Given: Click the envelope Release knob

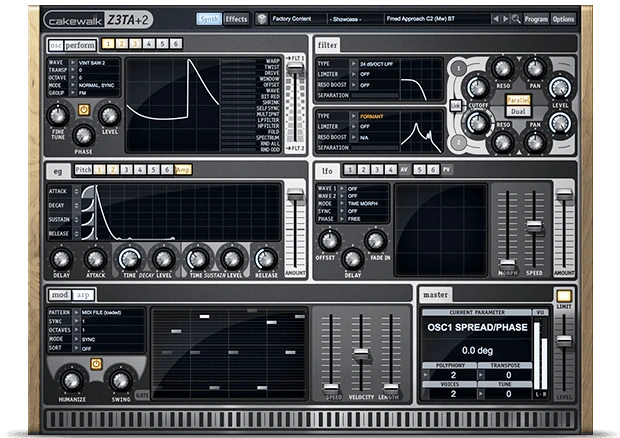Looking at the screenshot, I should pos(266,259).
